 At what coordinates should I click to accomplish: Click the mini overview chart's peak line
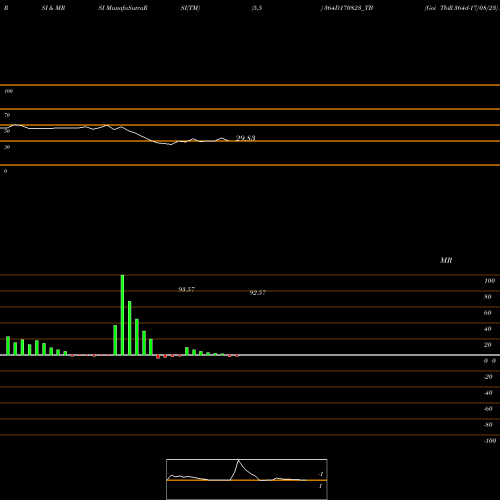coord(238,461)
